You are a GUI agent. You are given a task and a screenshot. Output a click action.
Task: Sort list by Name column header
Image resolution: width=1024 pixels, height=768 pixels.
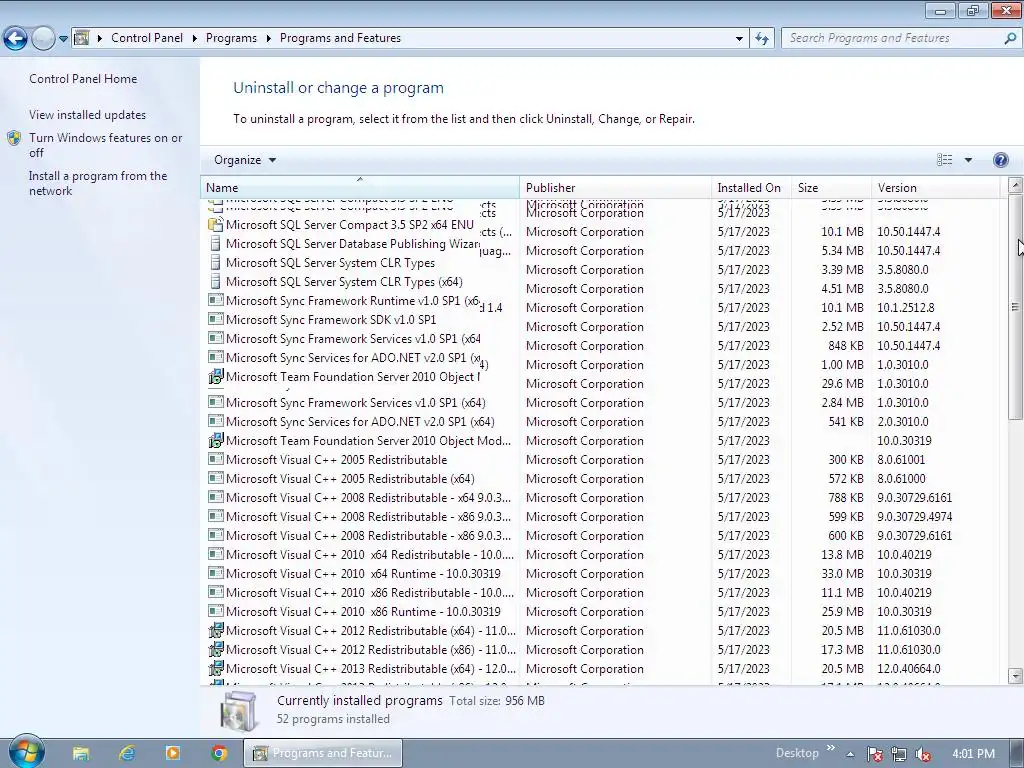click(360, 187)
